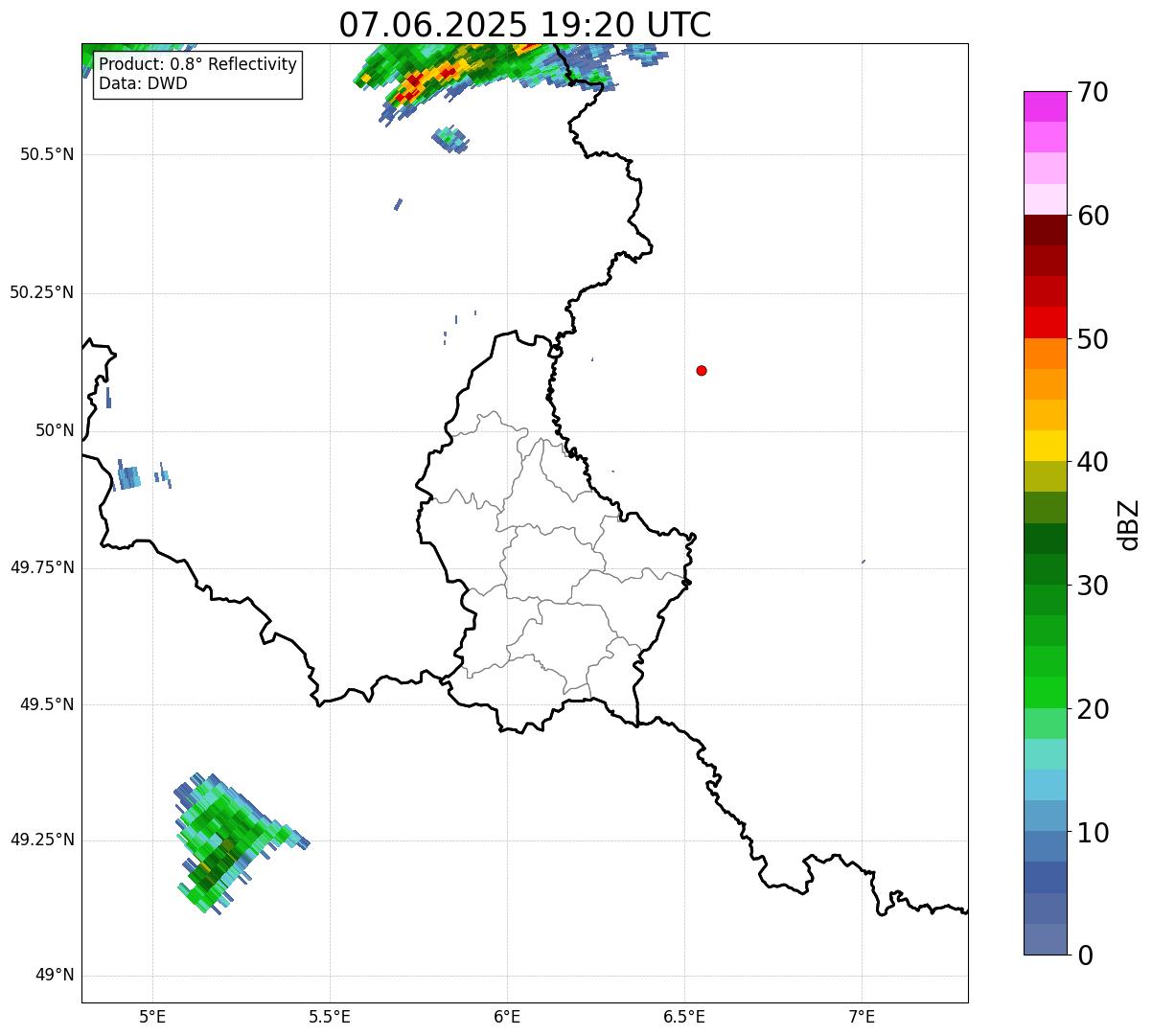The height and width of the screenshot is (1036, 1152).
Task: Click the colorbar 50 tick label
Action: [x=1092, y=339]
